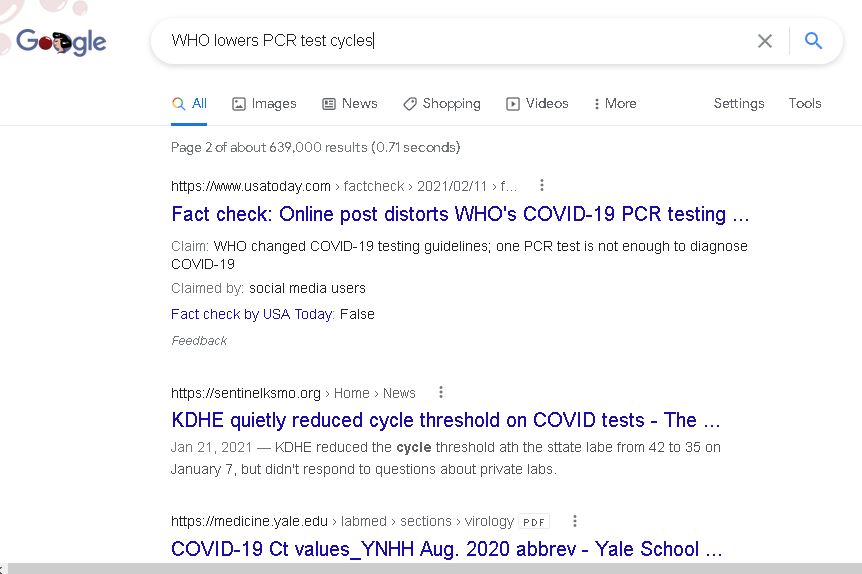Click the usatoday.com URL breadcrumb
862x574 pixels.
point(344,186)
